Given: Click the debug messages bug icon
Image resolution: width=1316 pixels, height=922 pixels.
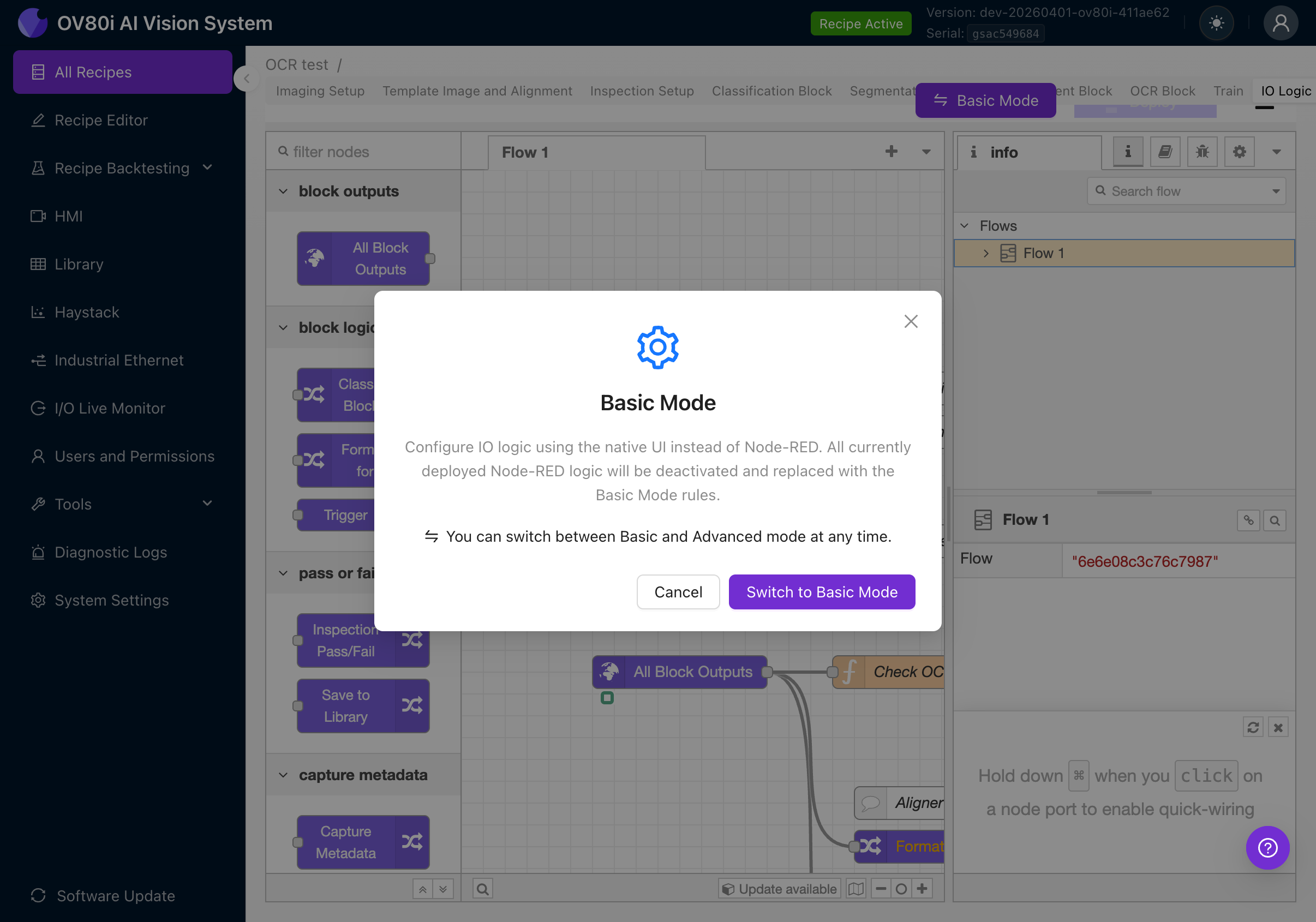Looking at the screenshot, I should pyautogui.click(x=1202, y=152).
